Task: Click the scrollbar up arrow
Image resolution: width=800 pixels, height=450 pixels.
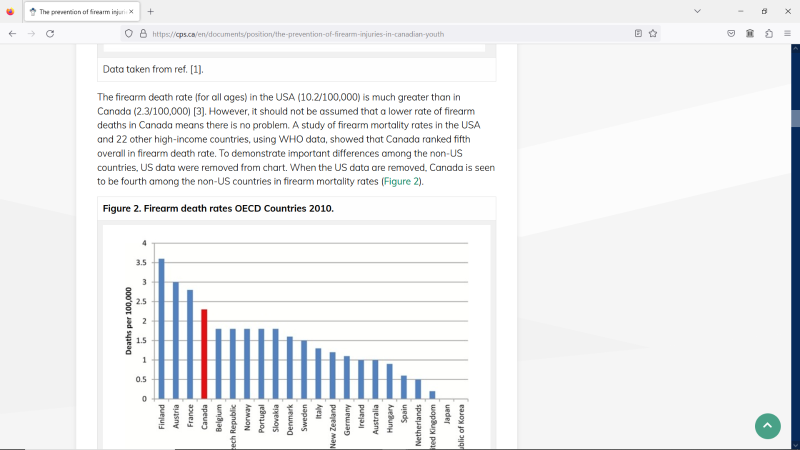Action: pos(795,48)
